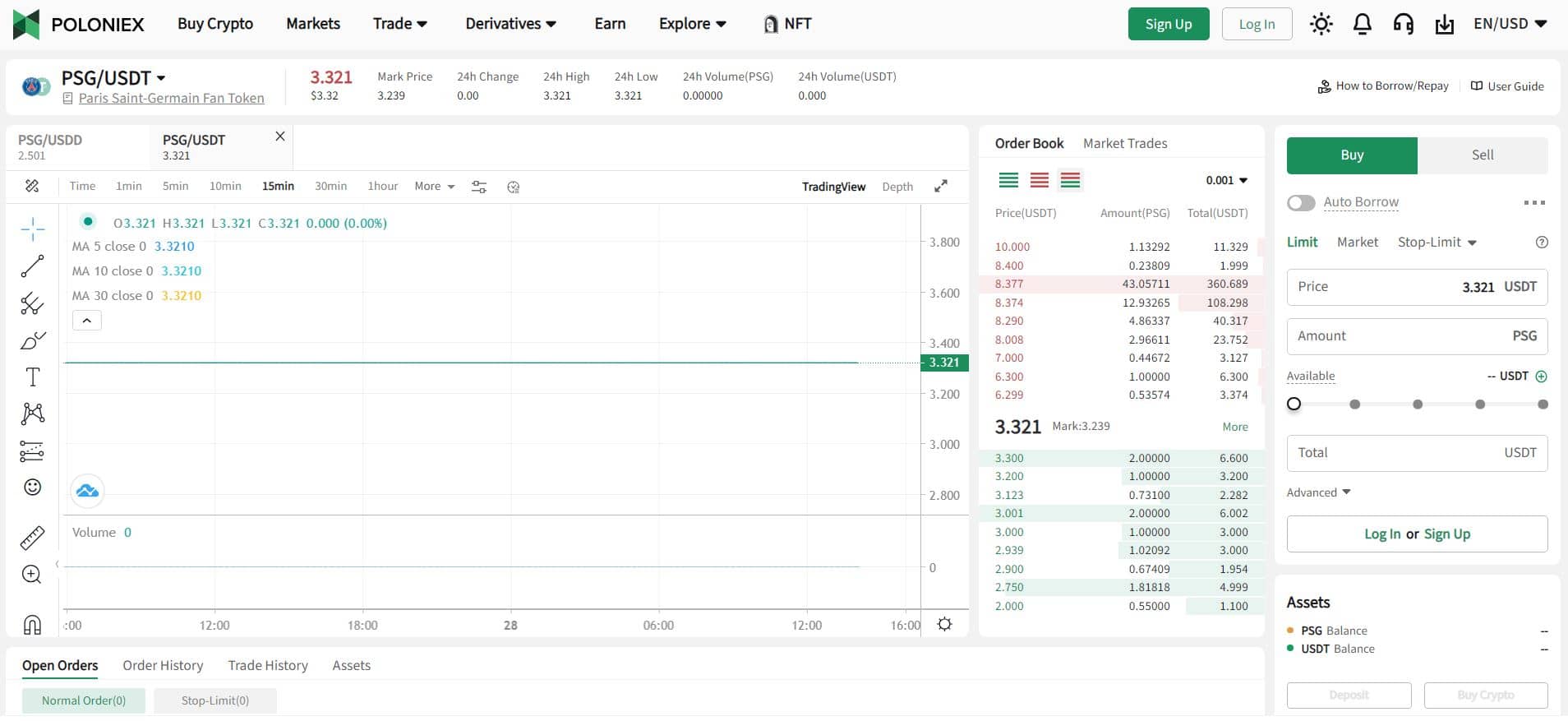Click the app download icon
The height and width of the screenshot is (721, 1568).
coord(1444,25)
